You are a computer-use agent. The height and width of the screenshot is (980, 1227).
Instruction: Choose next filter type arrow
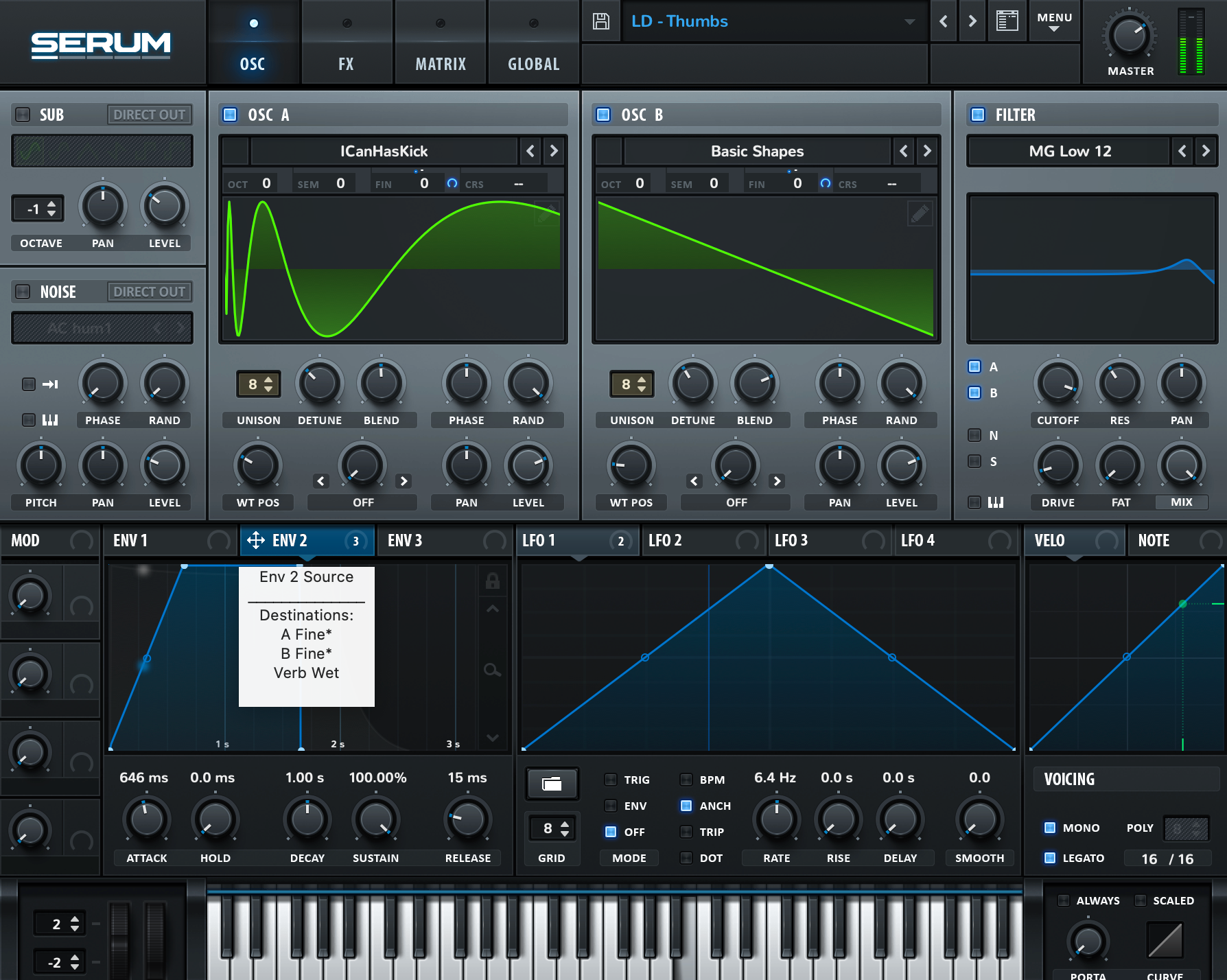pos(1206,151)
